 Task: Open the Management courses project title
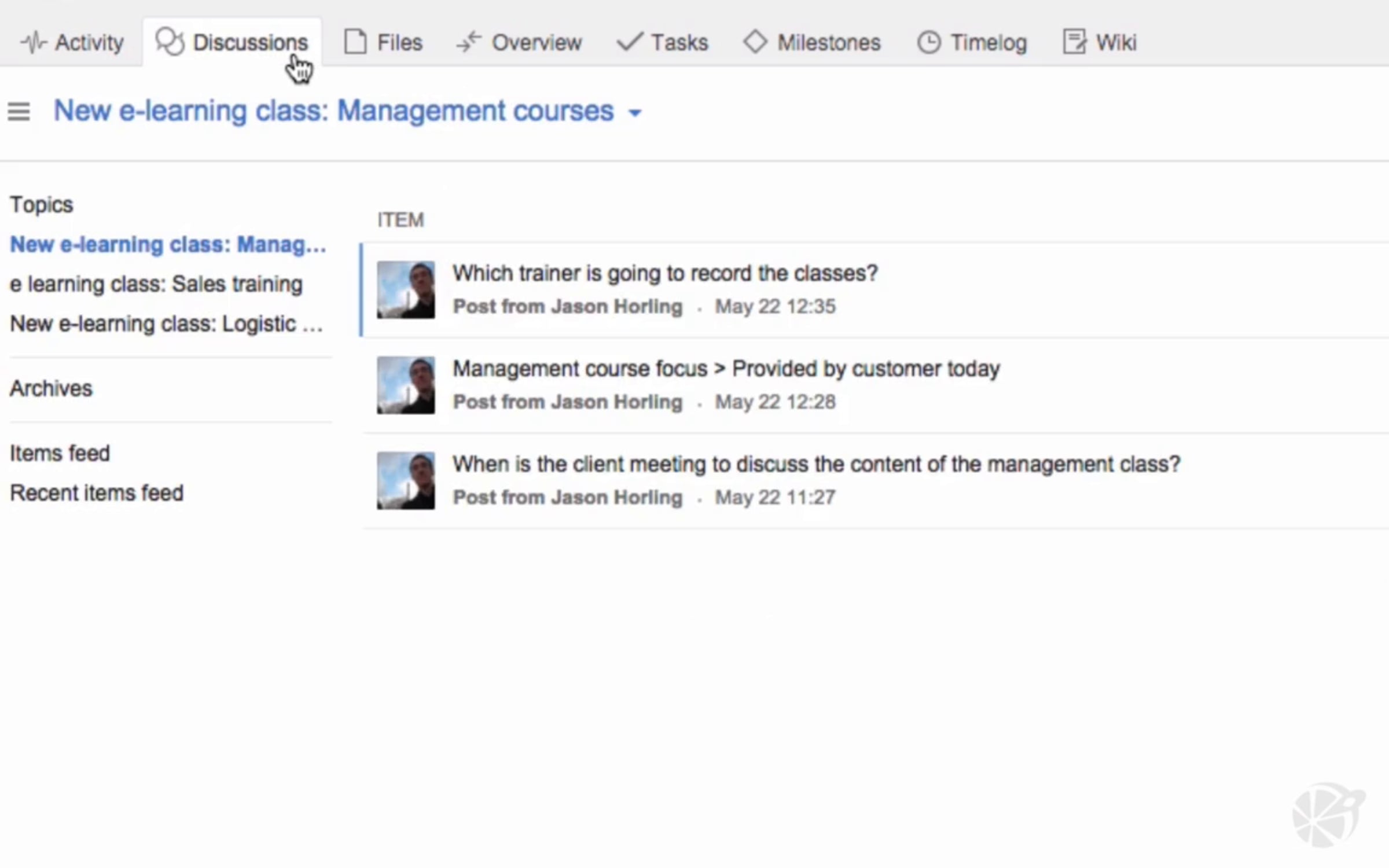click(x=333, y=111)
